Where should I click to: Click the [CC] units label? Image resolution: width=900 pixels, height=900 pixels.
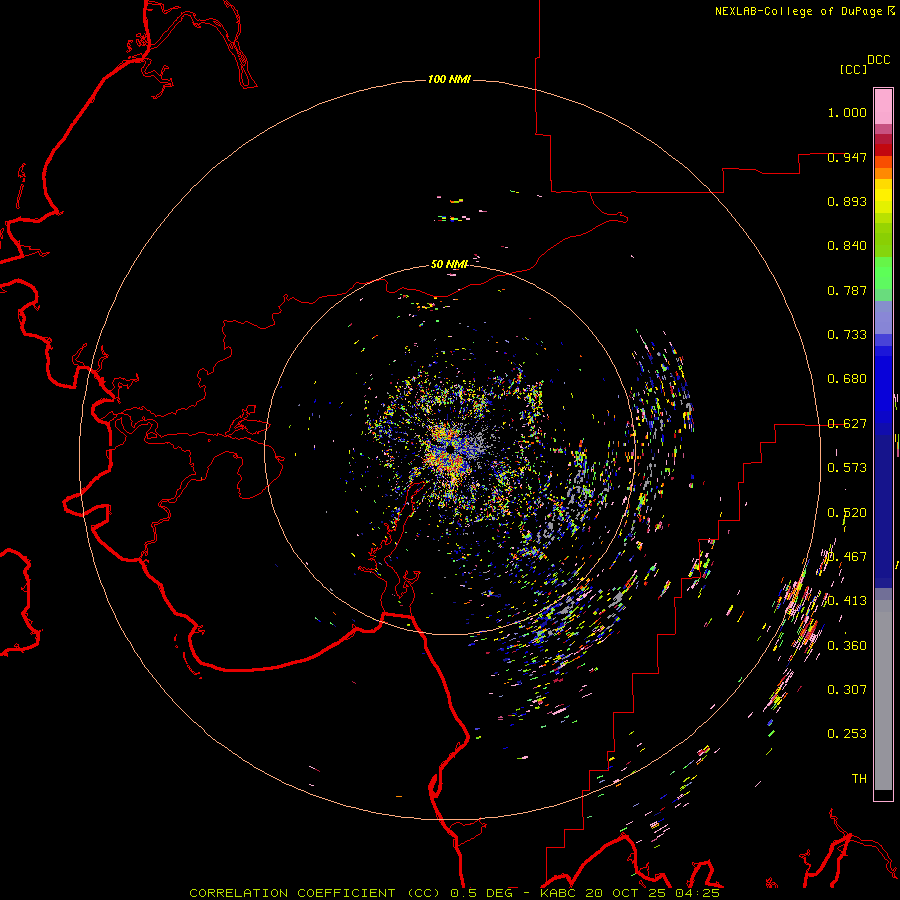(x=853, y=69)
